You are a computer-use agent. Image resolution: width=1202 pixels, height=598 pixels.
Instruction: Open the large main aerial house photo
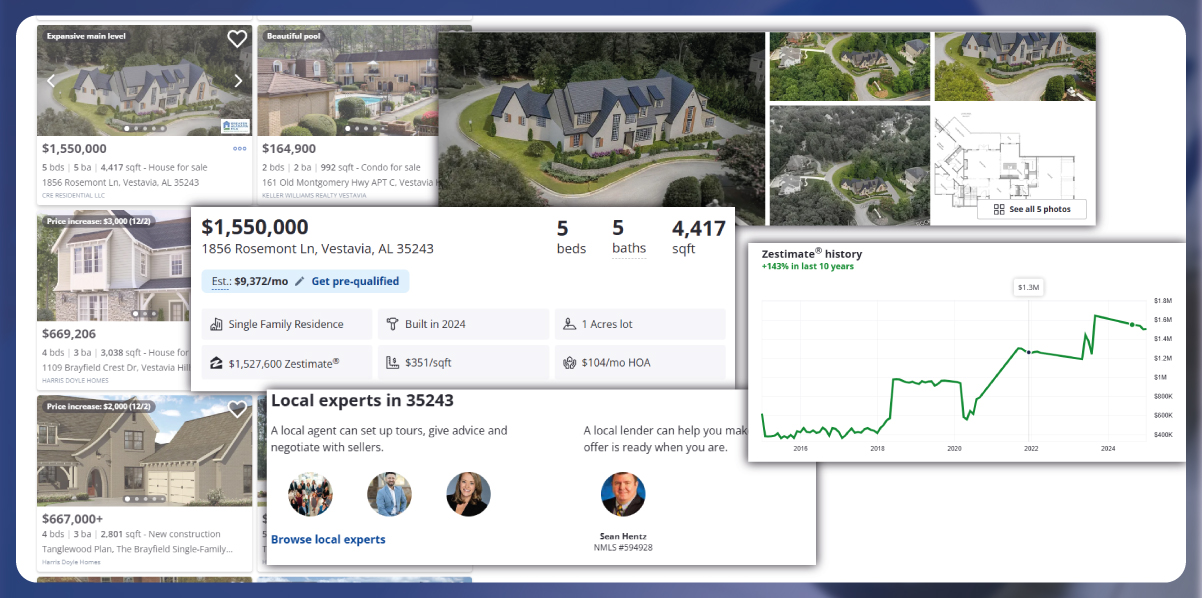pos(602,129)
